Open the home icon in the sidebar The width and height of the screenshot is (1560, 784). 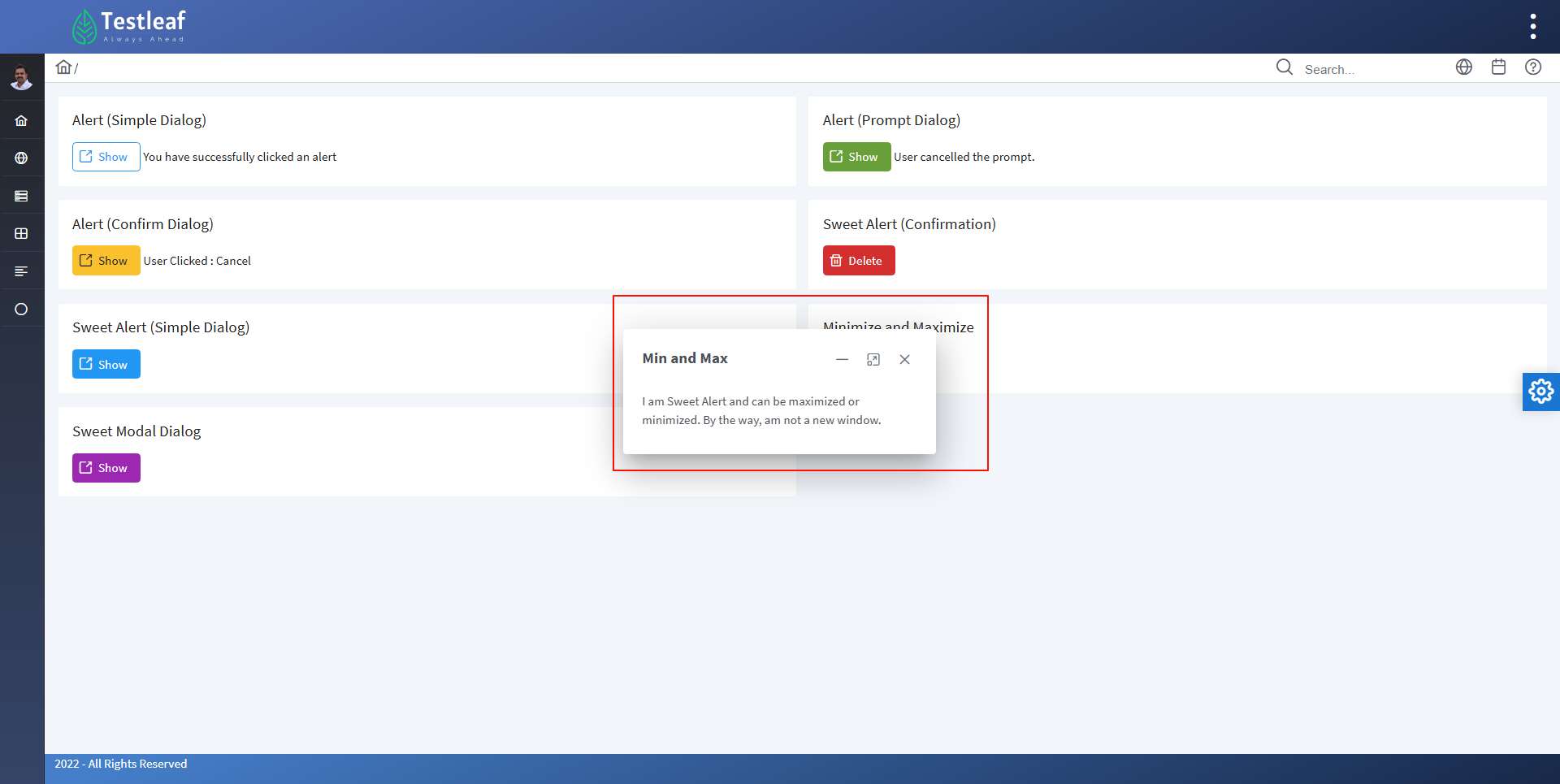pyautogui.click(x=22, y=121)
